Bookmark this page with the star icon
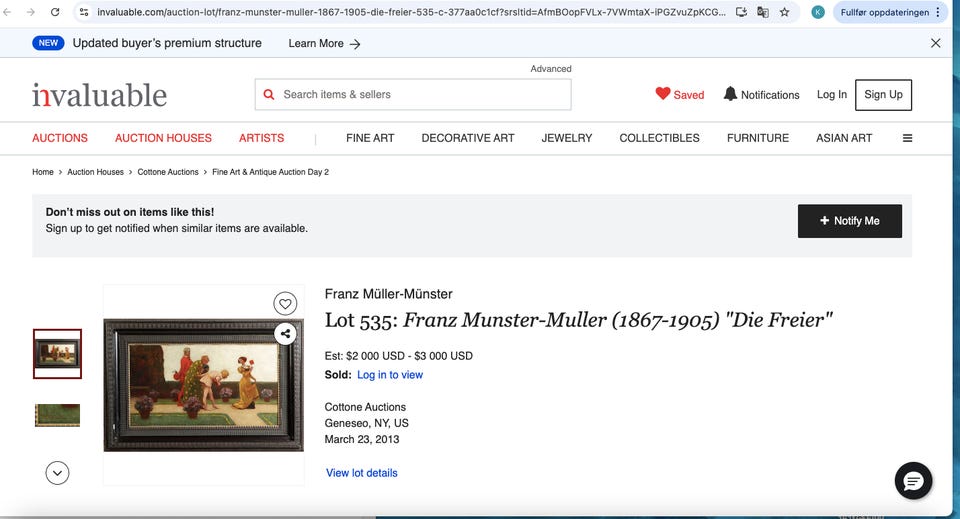The width and height of the screenshot is (960, 519). pyautogui.click(x=784, y=12)
